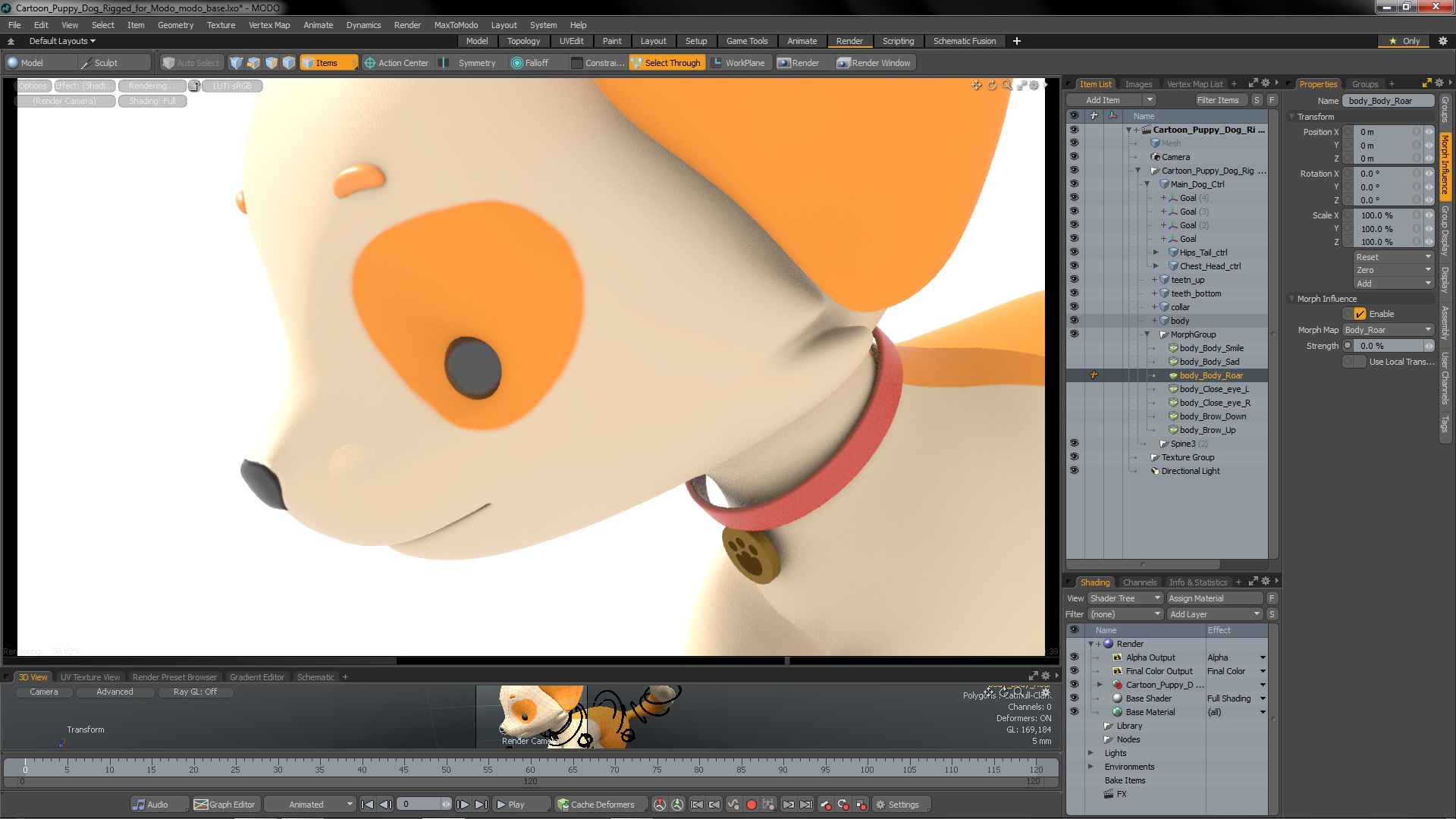Enable Falloff in the toolbar
The image size is (1456, 819).
[x=529, y=63]
